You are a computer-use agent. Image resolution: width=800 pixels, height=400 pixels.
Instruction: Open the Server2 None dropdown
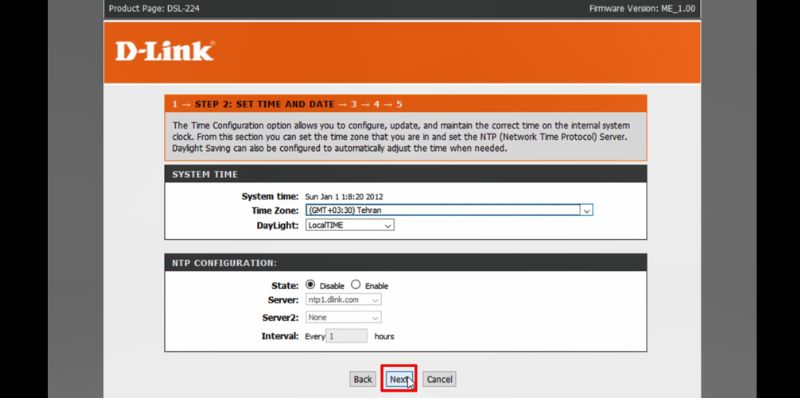click(343, 317)
